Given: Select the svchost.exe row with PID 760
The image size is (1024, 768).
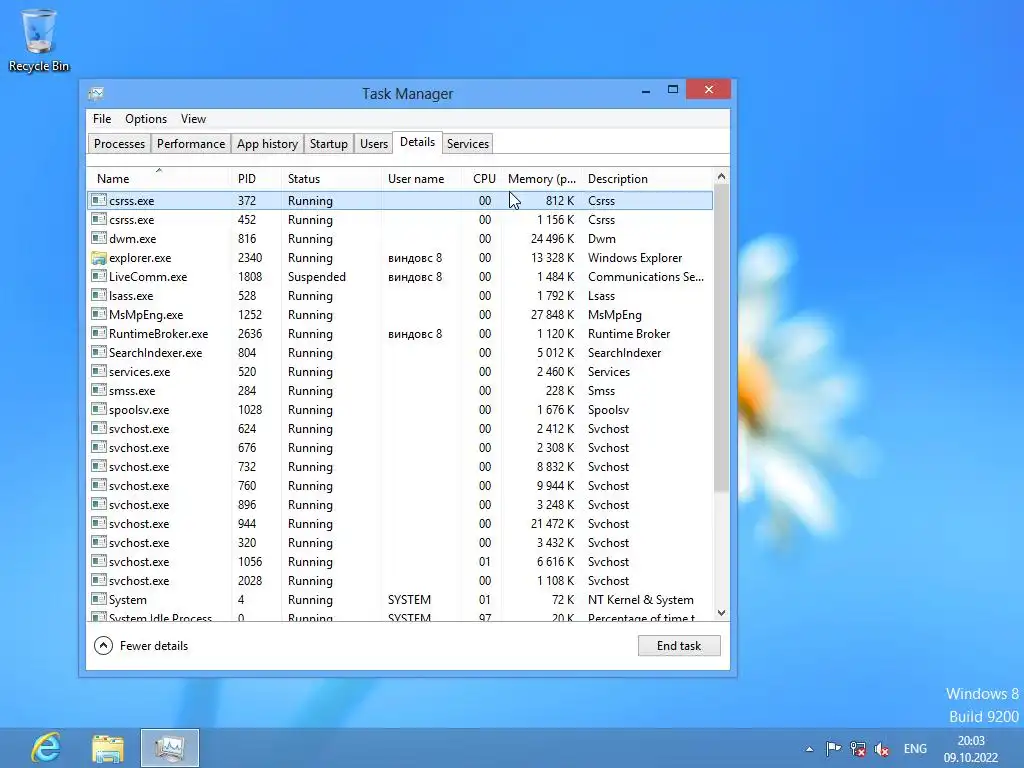Looking at the screenshot, I should [400, 485].
